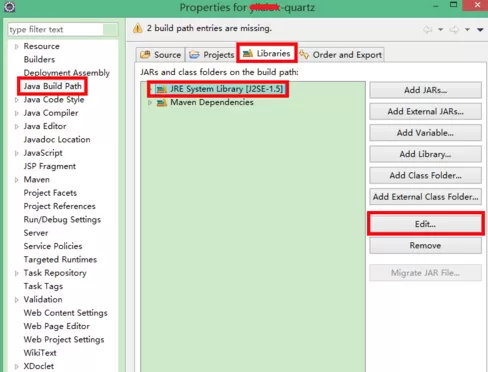Click the Edit... button

[425, 224]
